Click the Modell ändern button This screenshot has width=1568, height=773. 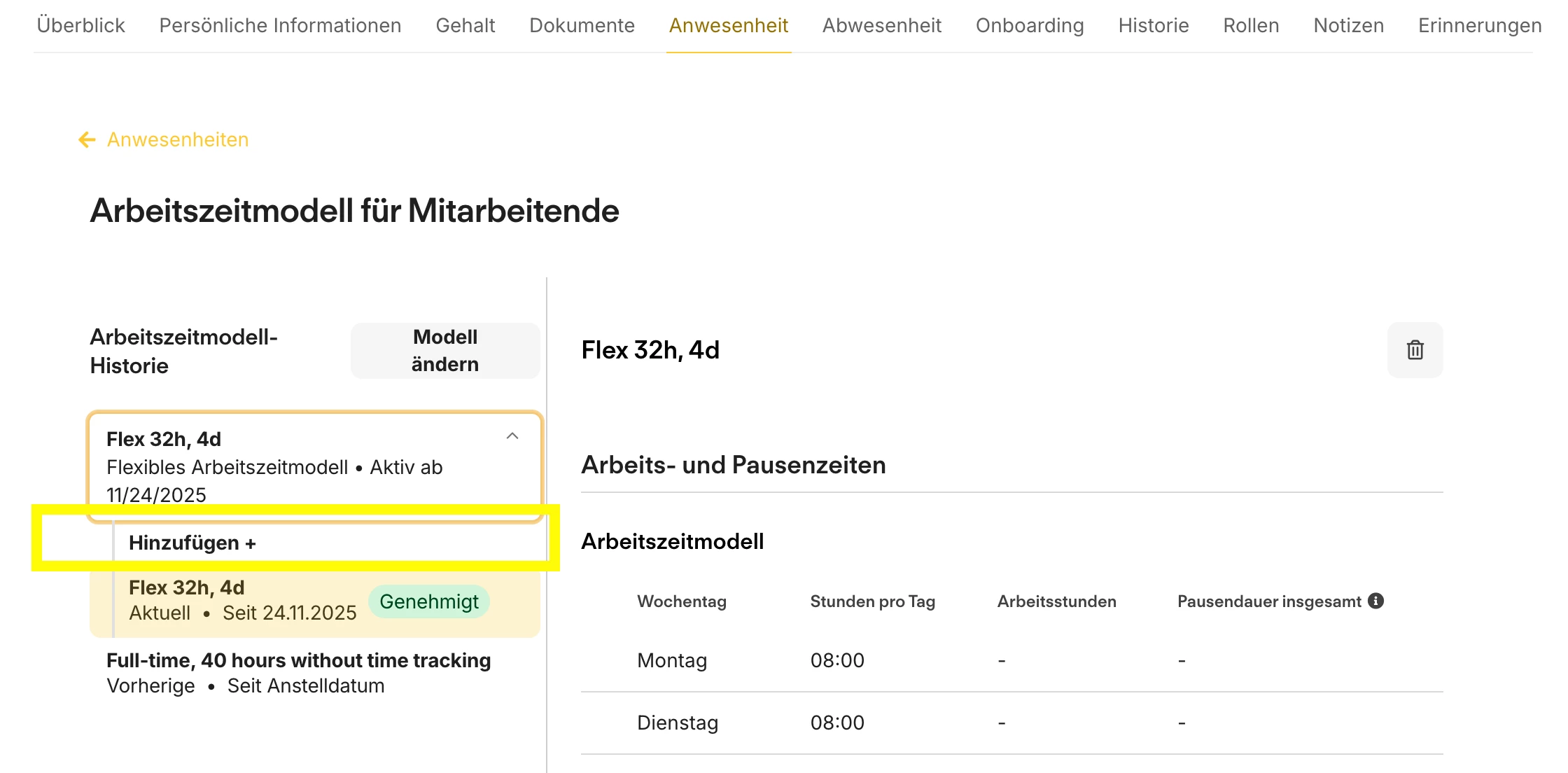[444, 351]
